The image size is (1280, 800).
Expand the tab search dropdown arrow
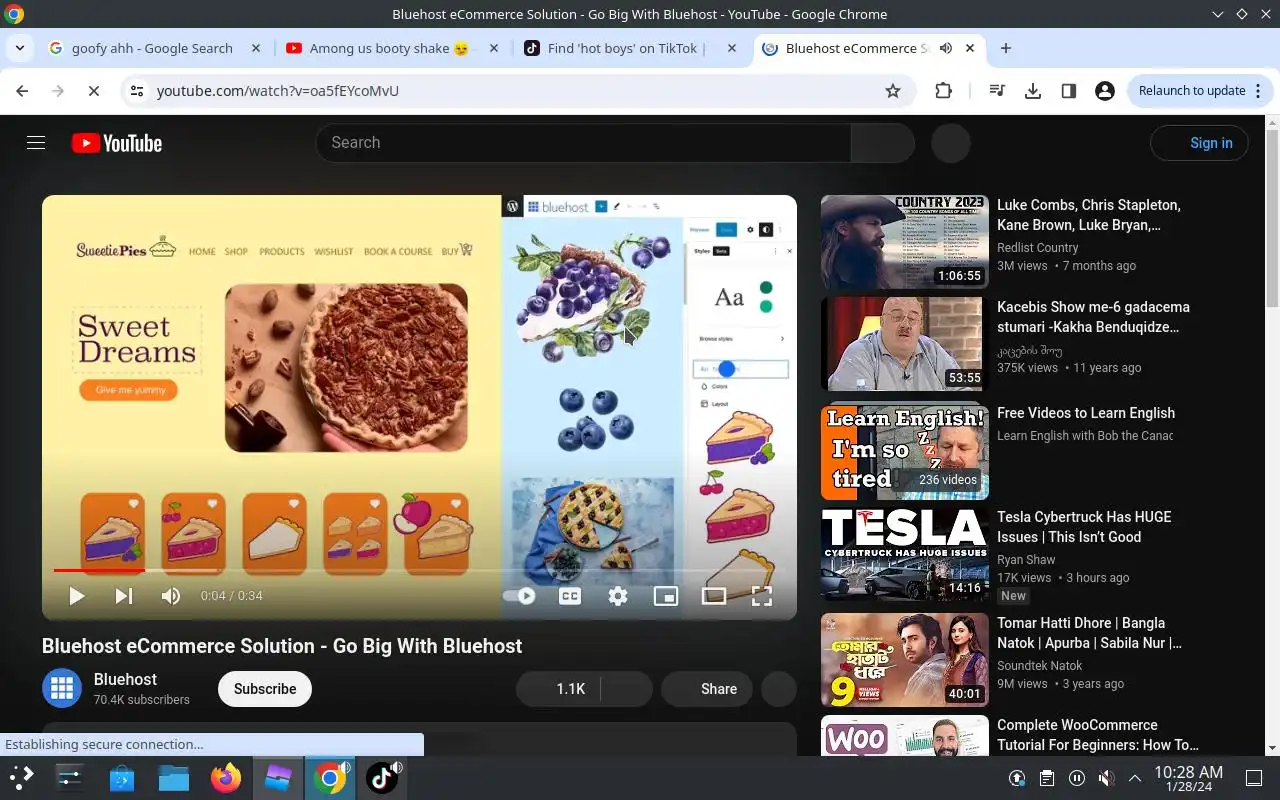pyautogui.click(x=19, y=48)
